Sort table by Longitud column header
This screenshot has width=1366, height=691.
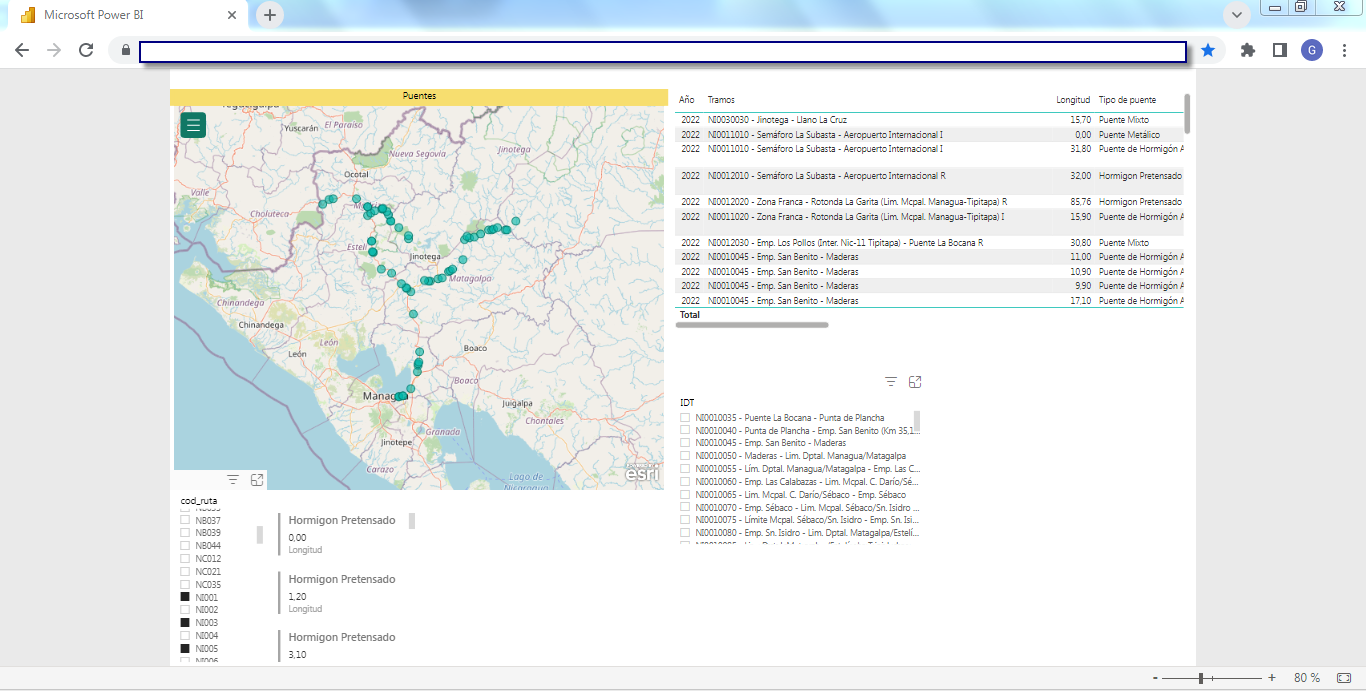pyautogui.click(x=1072, y=100)
